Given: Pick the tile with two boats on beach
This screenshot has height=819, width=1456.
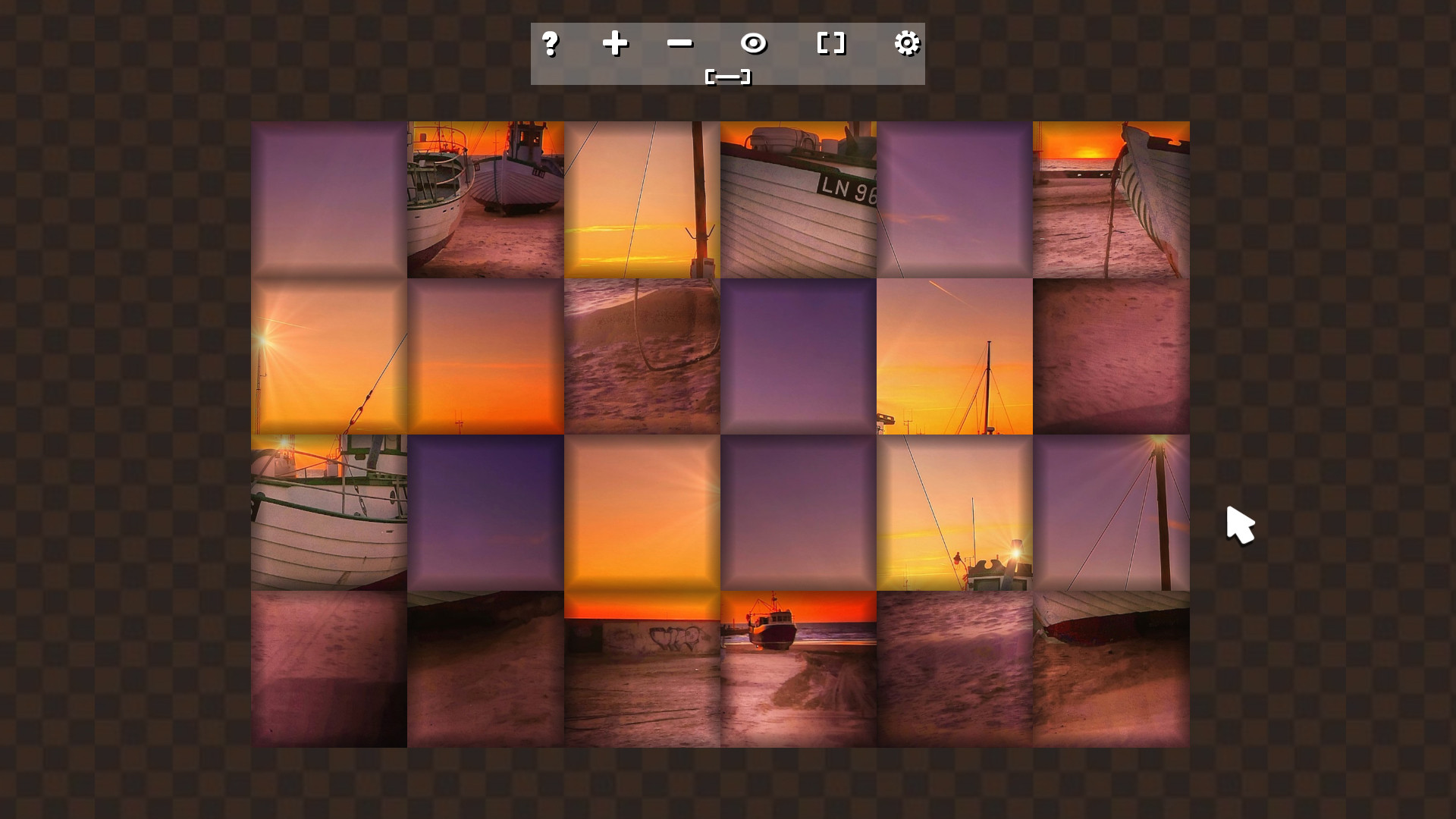Looking at the screenshot, I should (x=485, y=199).
